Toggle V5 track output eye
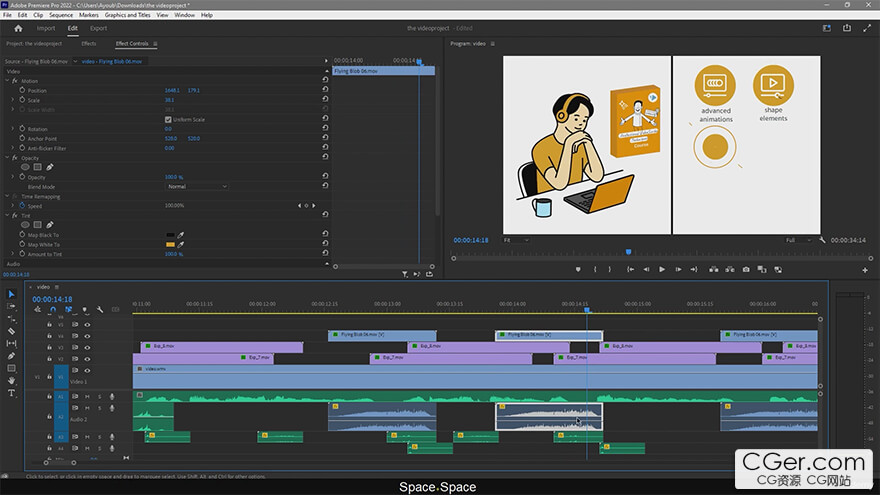This screenshot has width=880, height=495. point(87,324)
